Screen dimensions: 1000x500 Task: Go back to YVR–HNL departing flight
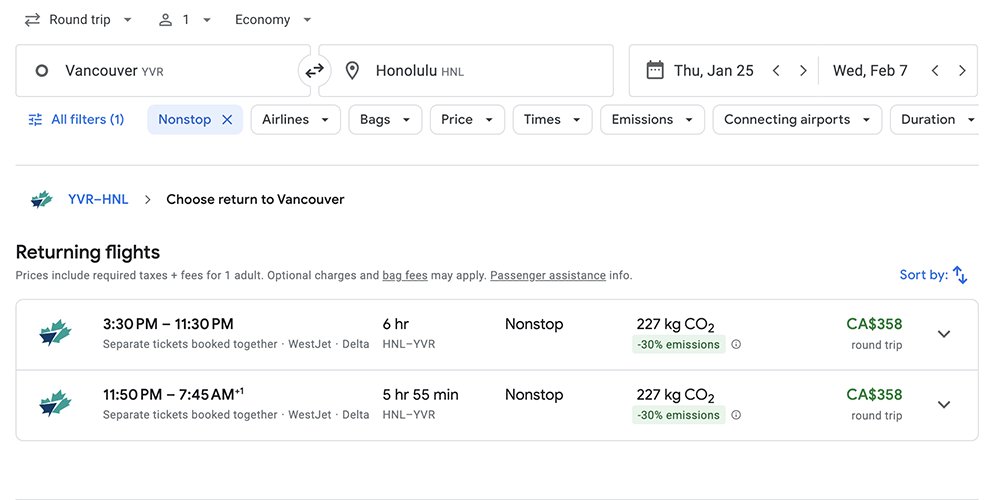coord(98,199)
